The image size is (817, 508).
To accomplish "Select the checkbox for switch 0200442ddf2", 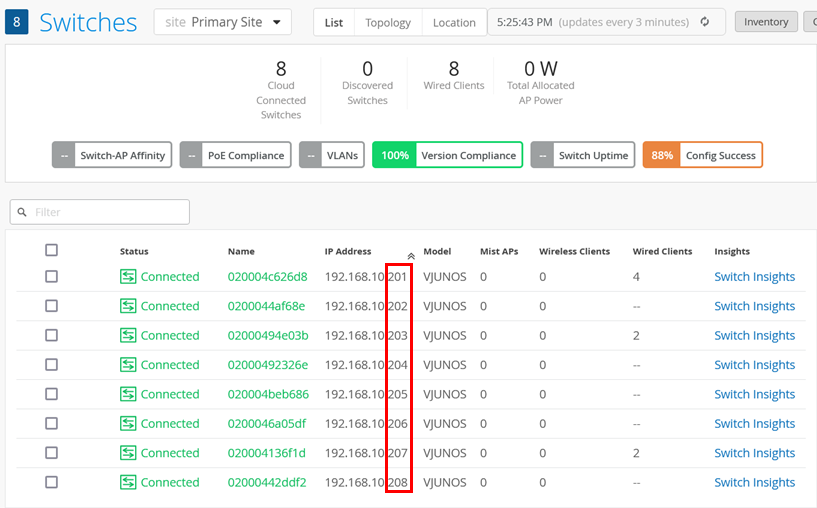I will tap(51, 482).
